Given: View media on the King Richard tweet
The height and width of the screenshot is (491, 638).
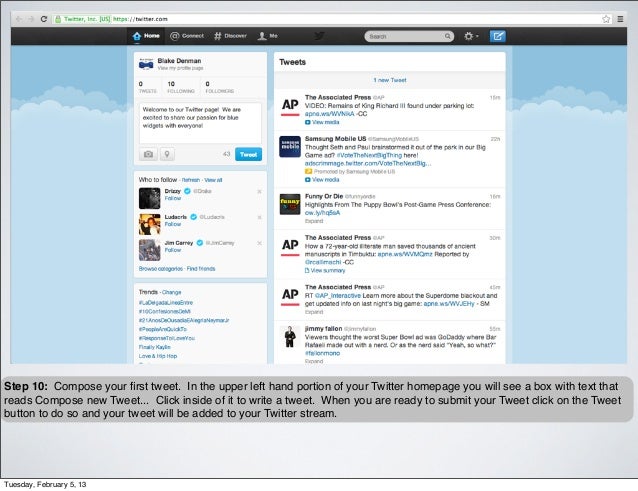Looking at the screenshot, I should point(322,122).
